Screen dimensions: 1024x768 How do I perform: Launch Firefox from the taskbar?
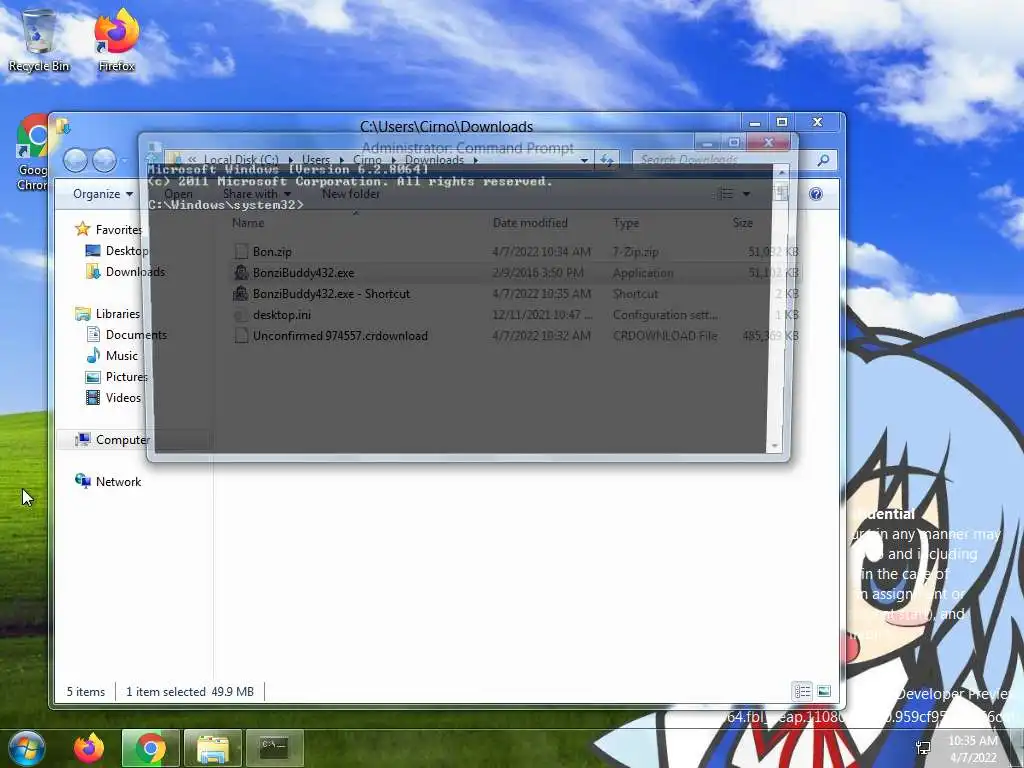point(89,748)
